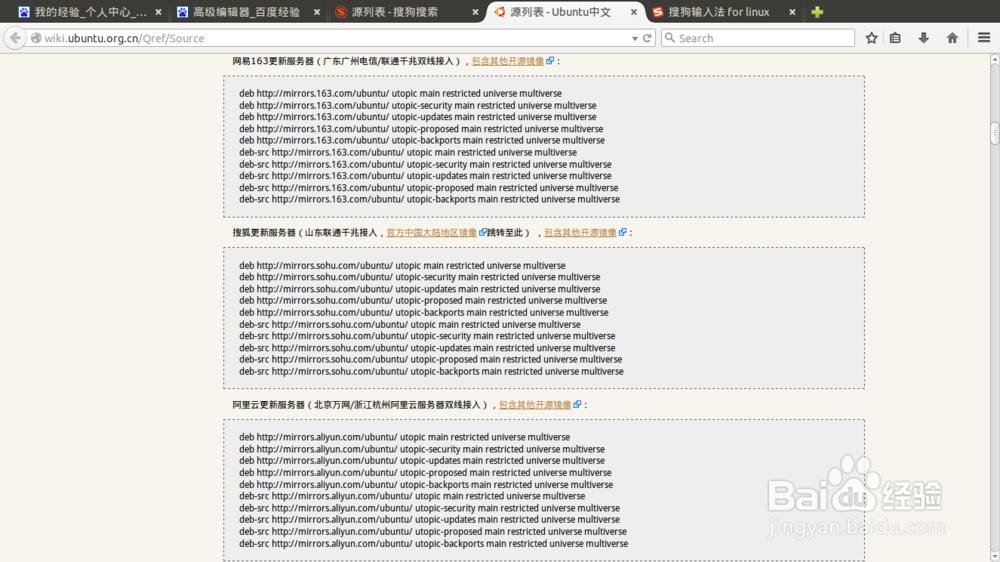
Task: Click line deb-src mirrors.163.com utopic main
Action: [408, 152]
